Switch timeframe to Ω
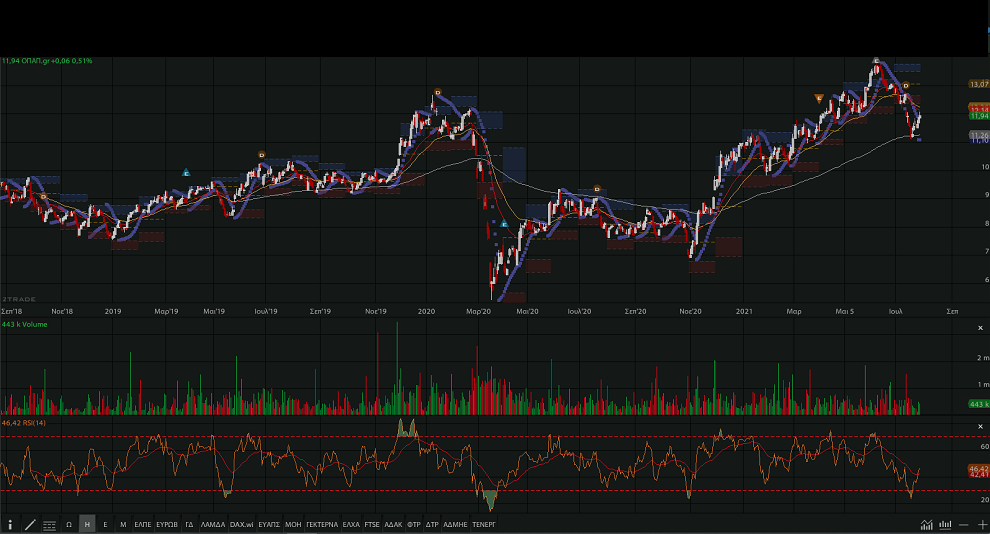Image resolution: width=990 pixels, height=534 pixels. point(68,524)
